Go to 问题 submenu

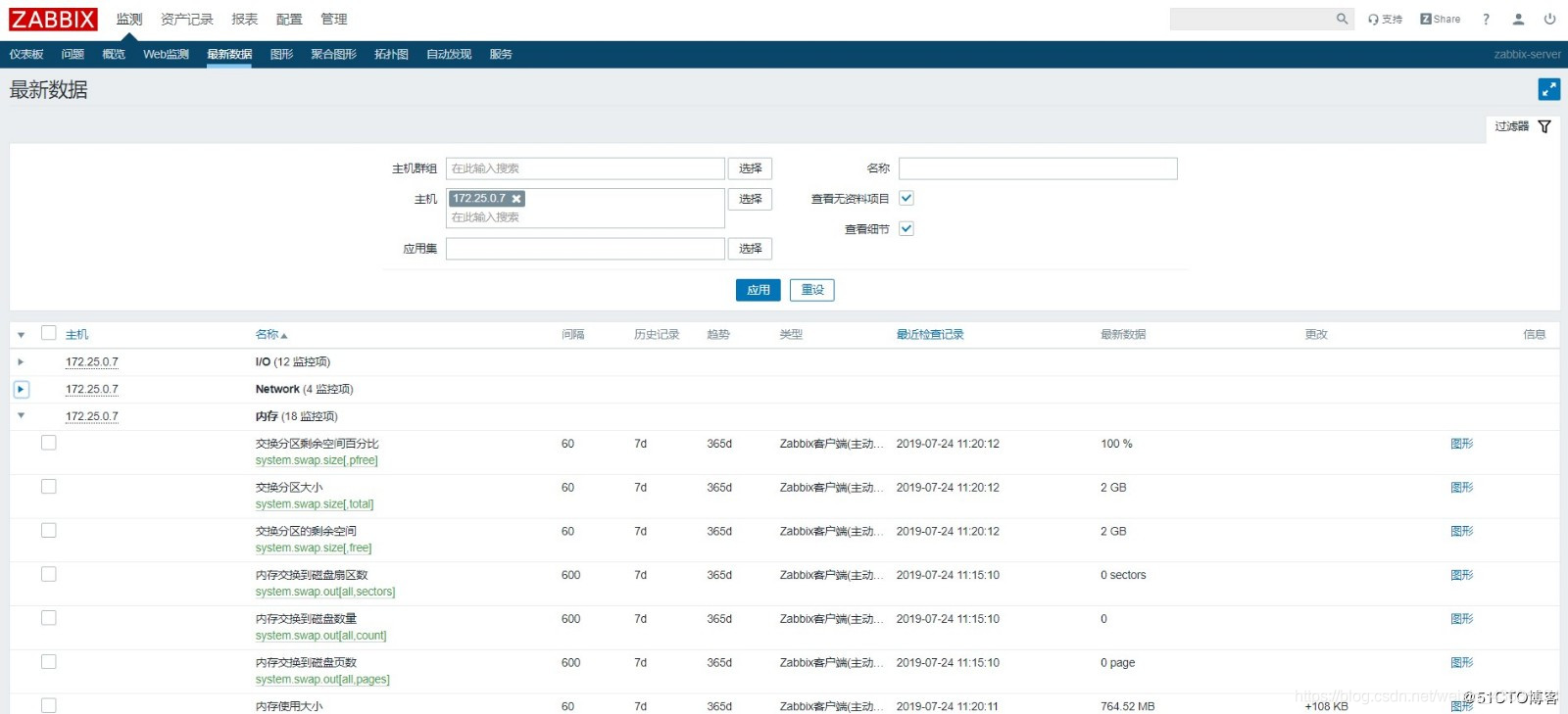73,54
